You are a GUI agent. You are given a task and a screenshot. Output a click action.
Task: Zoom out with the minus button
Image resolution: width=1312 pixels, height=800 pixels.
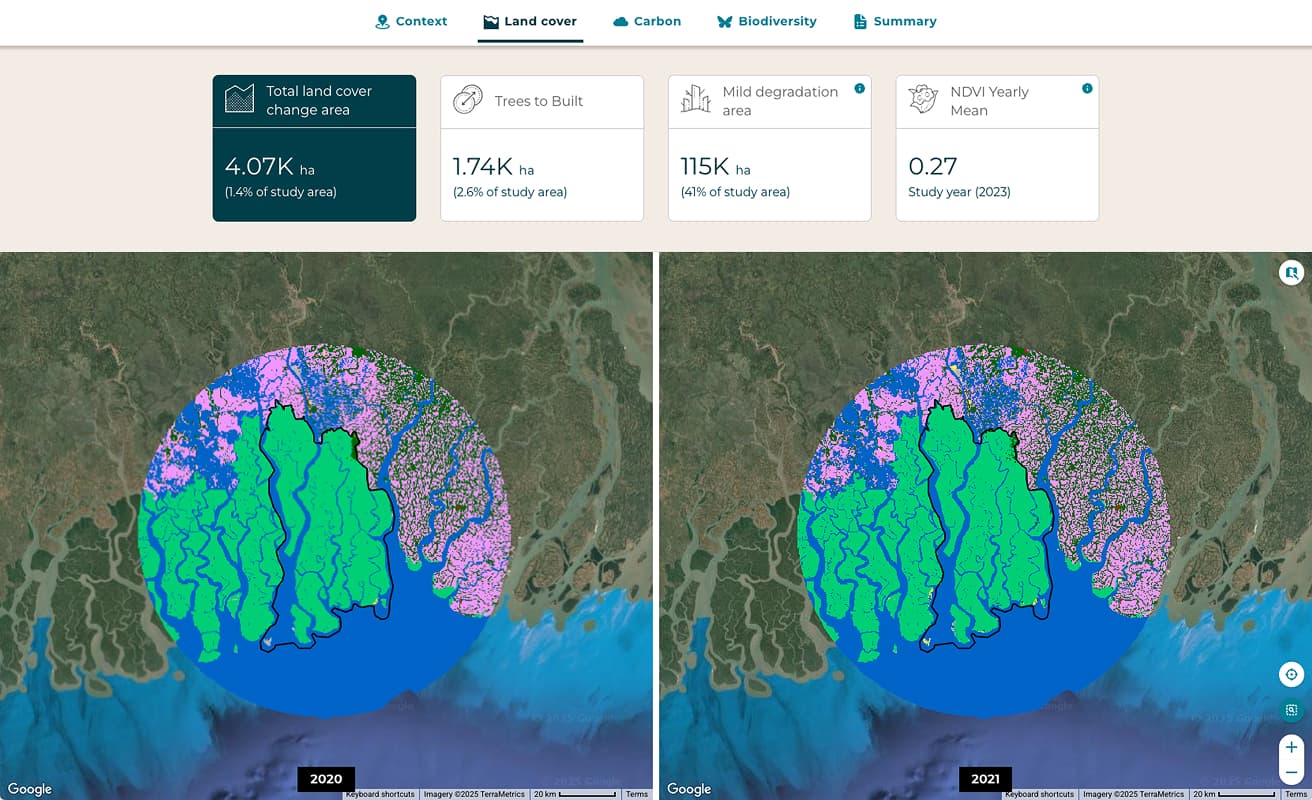click(1291, 772)
